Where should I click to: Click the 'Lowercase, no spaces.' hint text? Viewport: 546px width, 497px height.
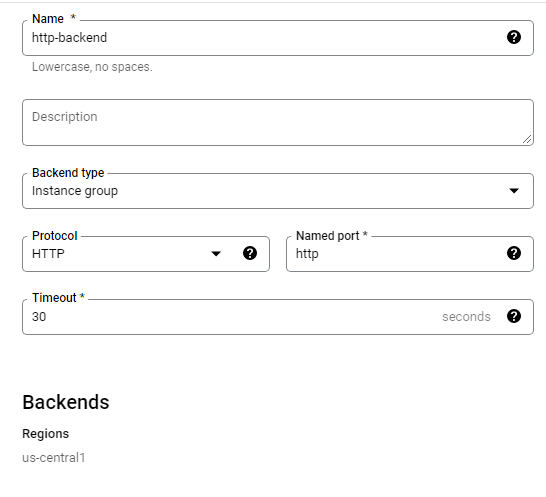(x=92, y=67)
